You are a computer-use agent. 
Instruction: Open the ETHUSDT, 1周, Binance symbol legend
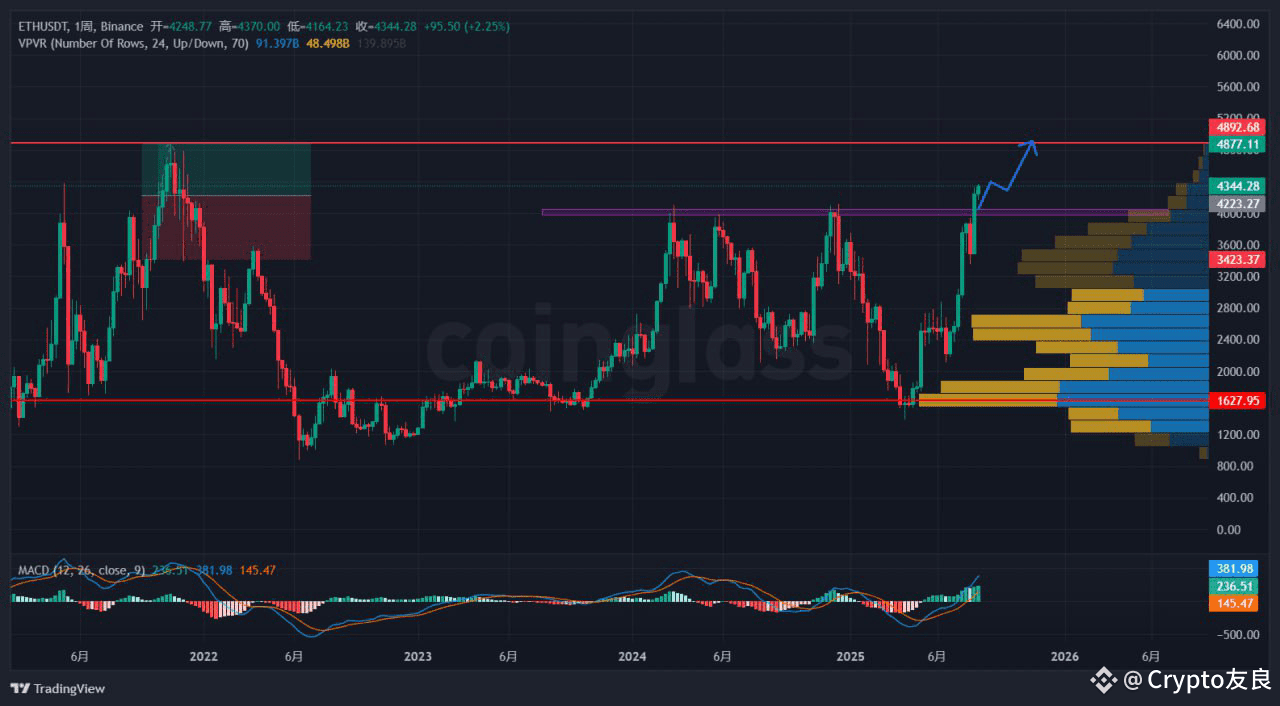click(x=81, y=26)
